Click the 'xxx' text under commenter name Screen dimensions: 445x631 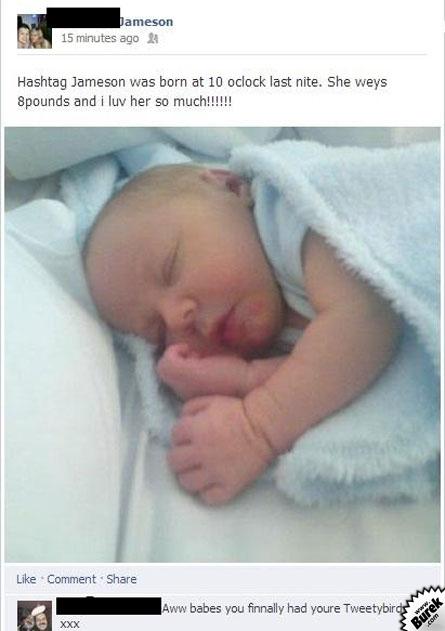click(69, 624)
